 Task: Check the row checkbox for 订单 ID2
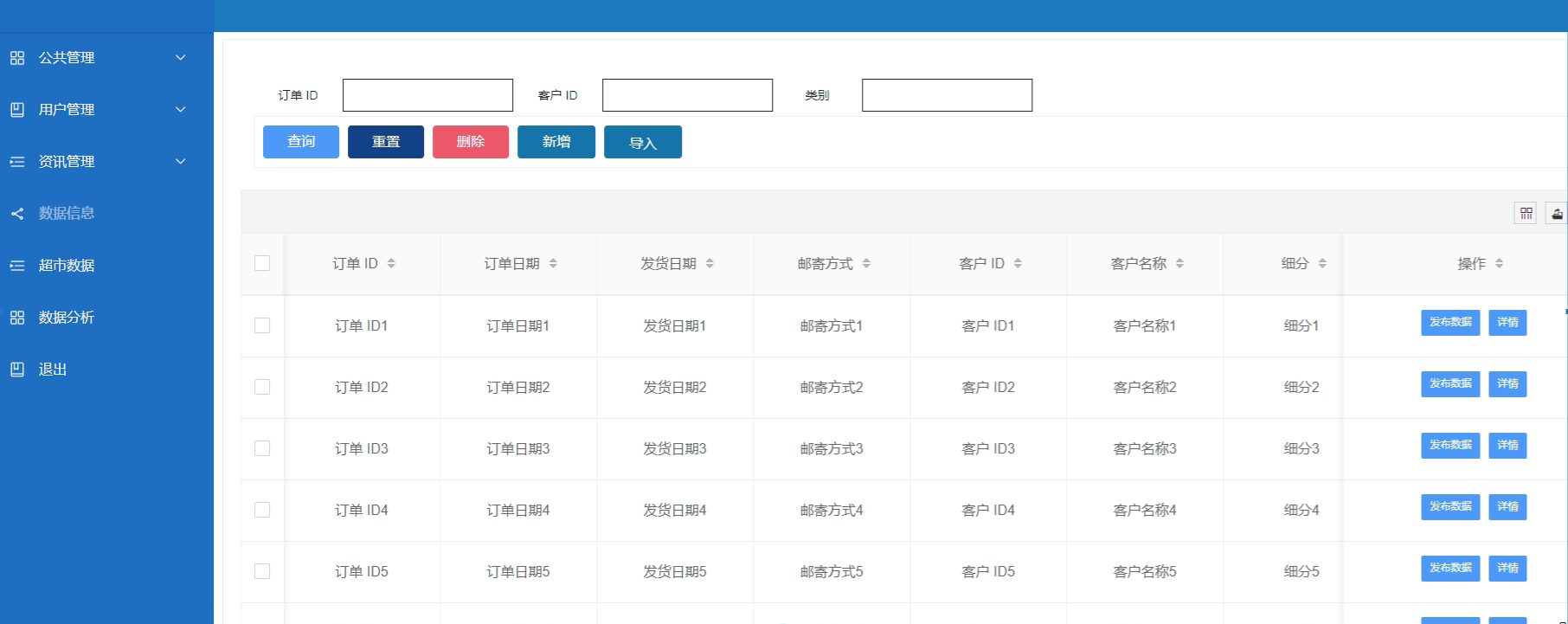[262, 387]
